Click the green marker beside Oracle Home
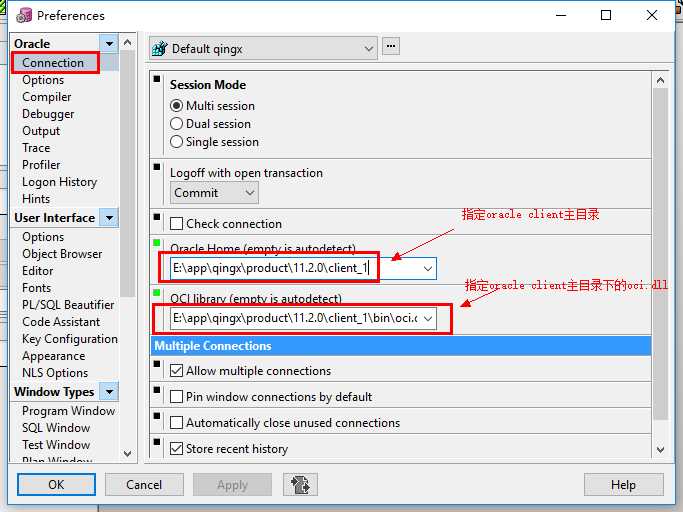683x512 pixels. tap(157, 243)
